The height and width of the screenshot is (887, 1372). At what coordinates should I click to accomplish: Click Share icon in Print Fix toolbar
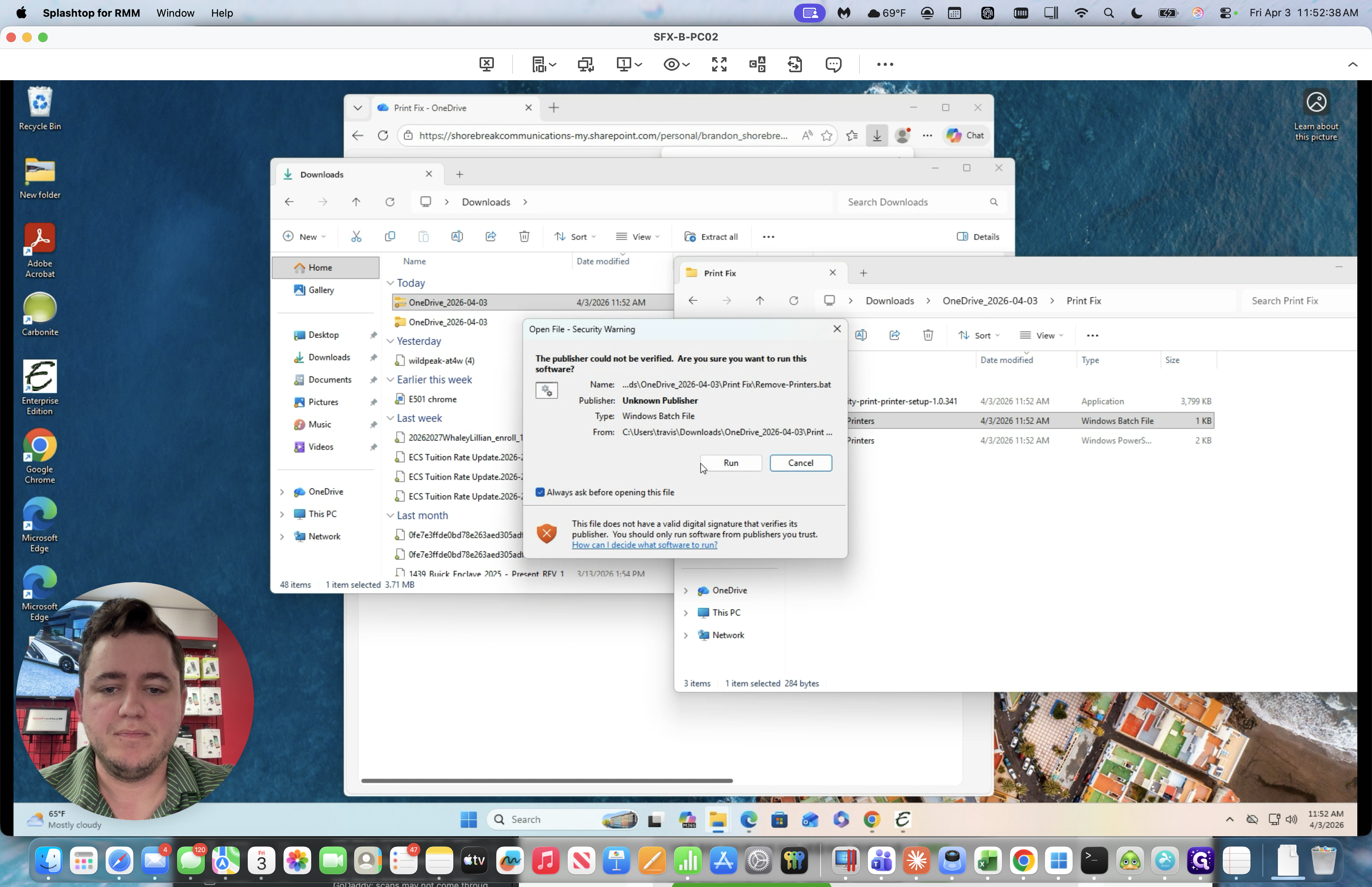tap(894, 335)
